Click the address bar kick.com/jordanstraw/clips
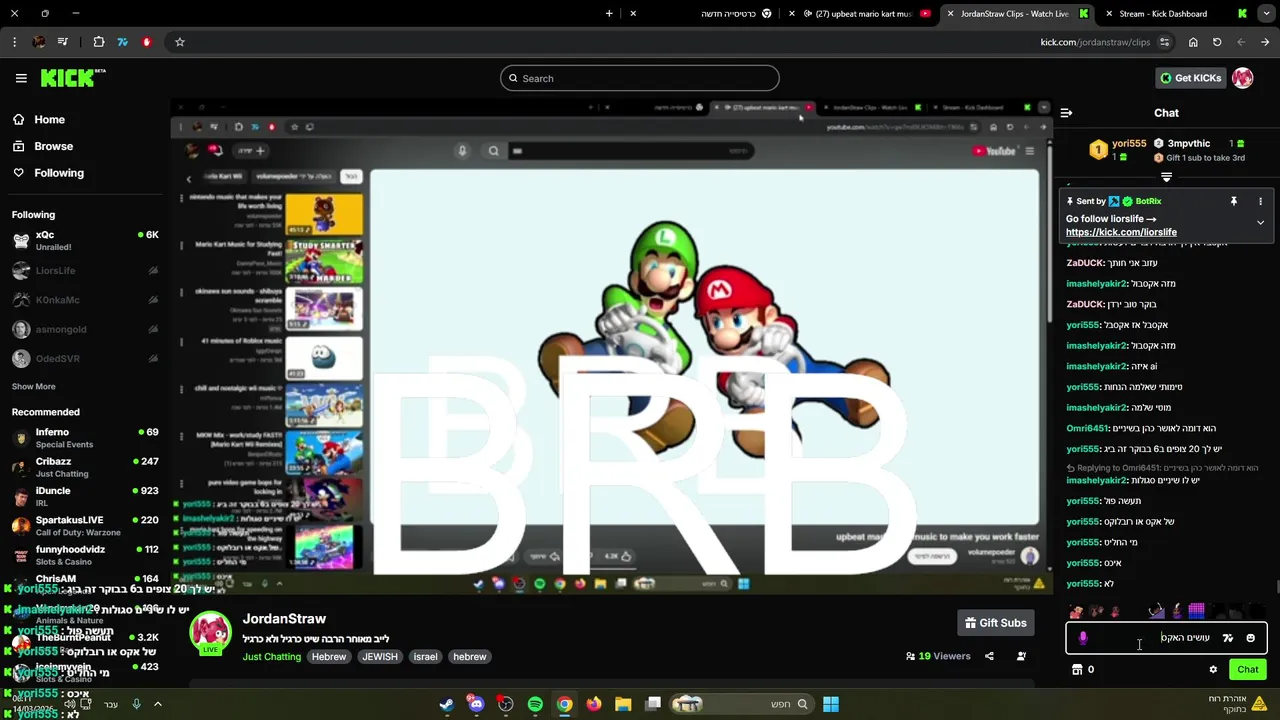 click(x=1095, y=42)
